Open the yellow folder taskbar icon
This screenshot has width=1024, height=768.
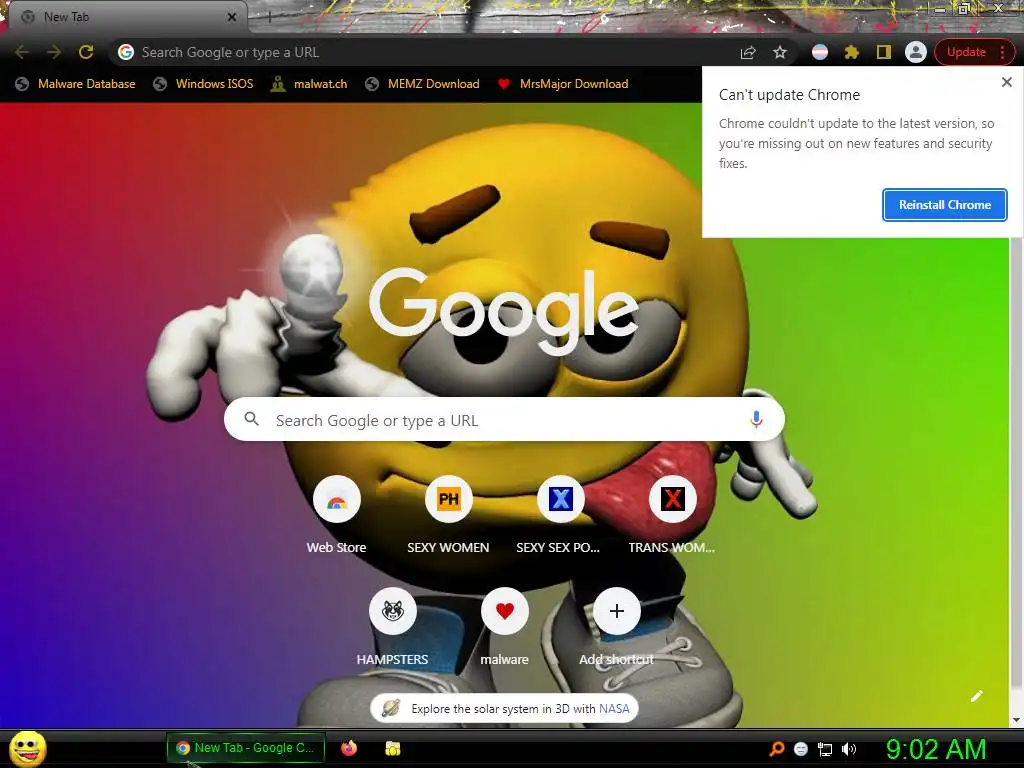[x=392, y=748]
